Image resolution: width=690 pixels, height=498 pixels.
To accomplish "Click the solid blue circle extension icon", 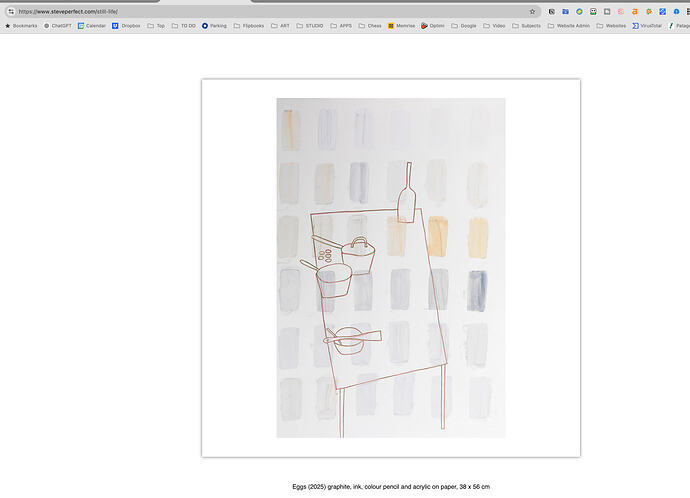I will click(x=676, y=12).
